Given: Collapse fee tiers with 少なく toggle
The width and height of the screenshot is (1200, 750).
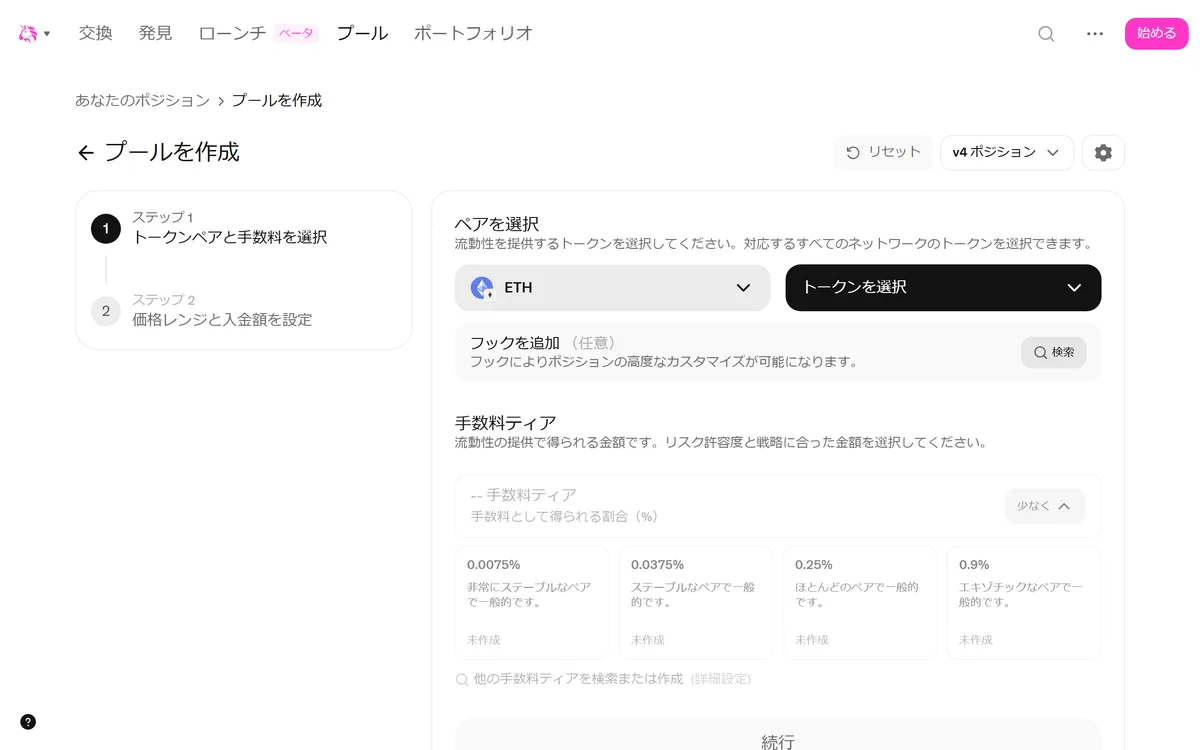Looking at the screenshot, I should pyautogui.click(x=1044, y=506).
